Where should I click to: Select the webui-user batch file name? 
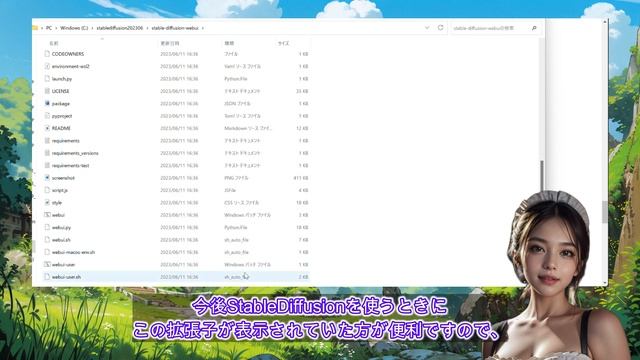click(63, 264)
